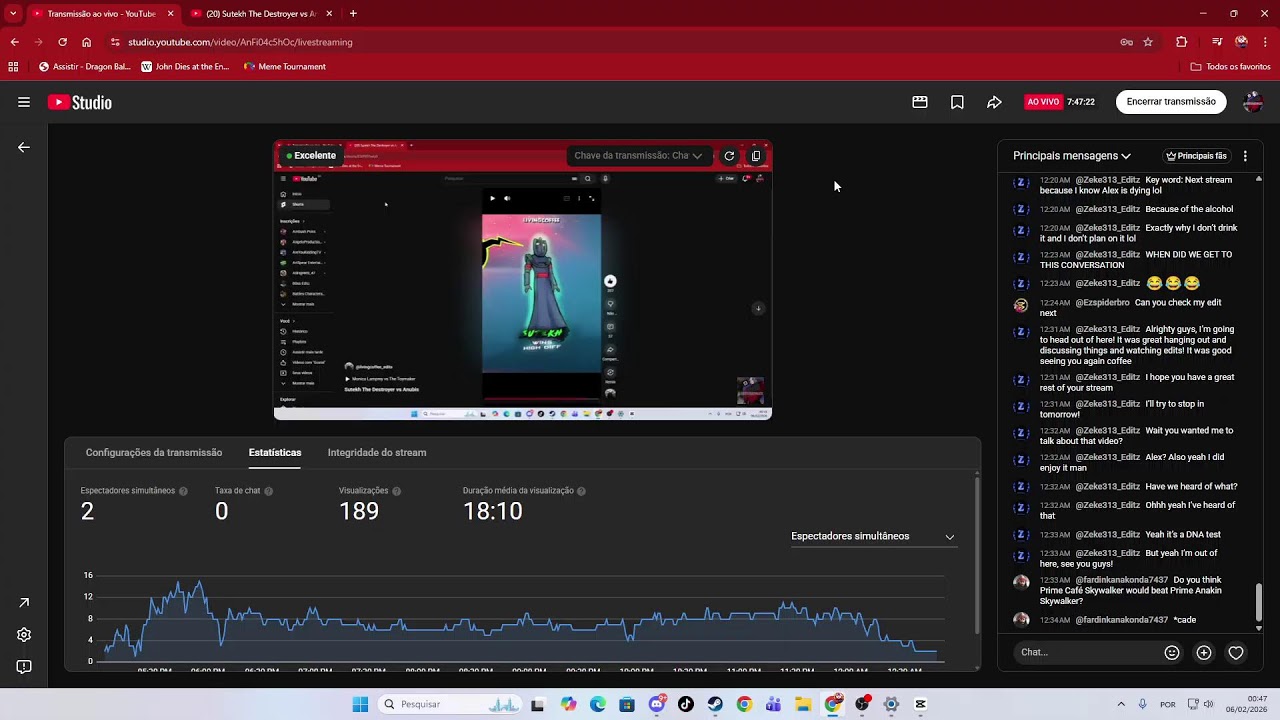Show help for Taxa de chat stat
This screenshot has height=720, width=1280.
pos(269,491)
